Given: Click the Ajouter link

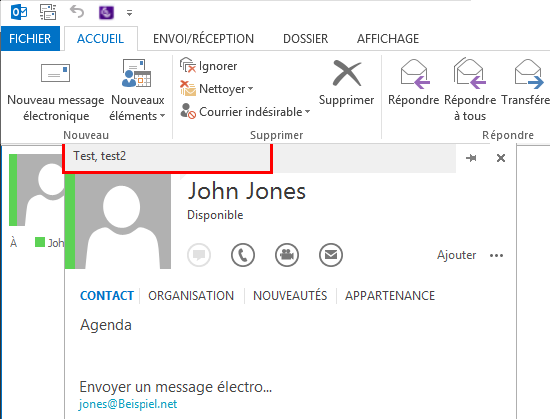Looking at the screenshot, I should (456, 255).
